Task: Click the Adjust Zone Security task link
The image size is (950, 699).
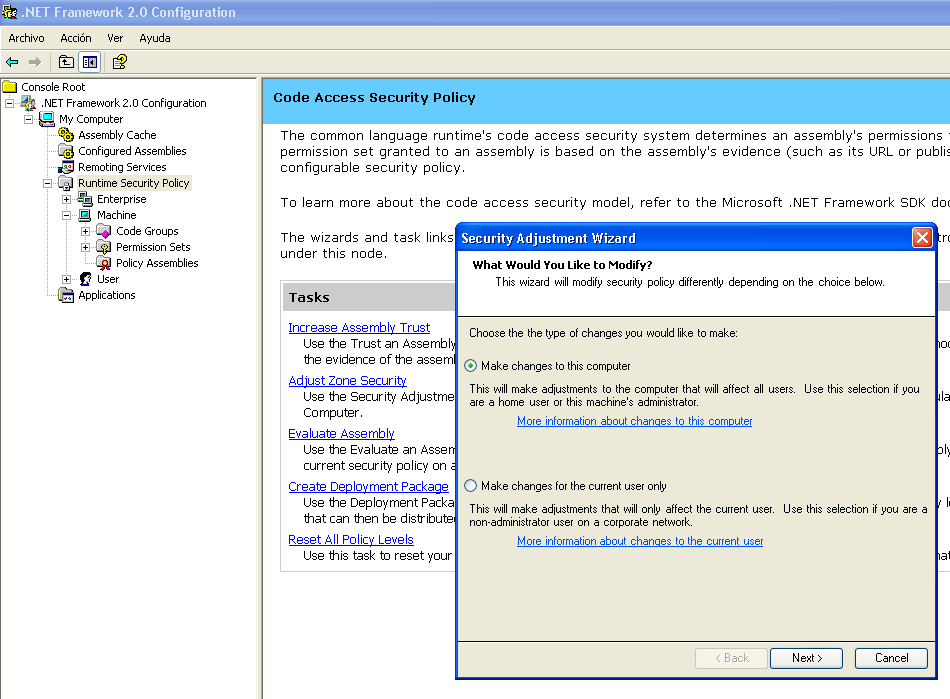Action: [347, 380]
